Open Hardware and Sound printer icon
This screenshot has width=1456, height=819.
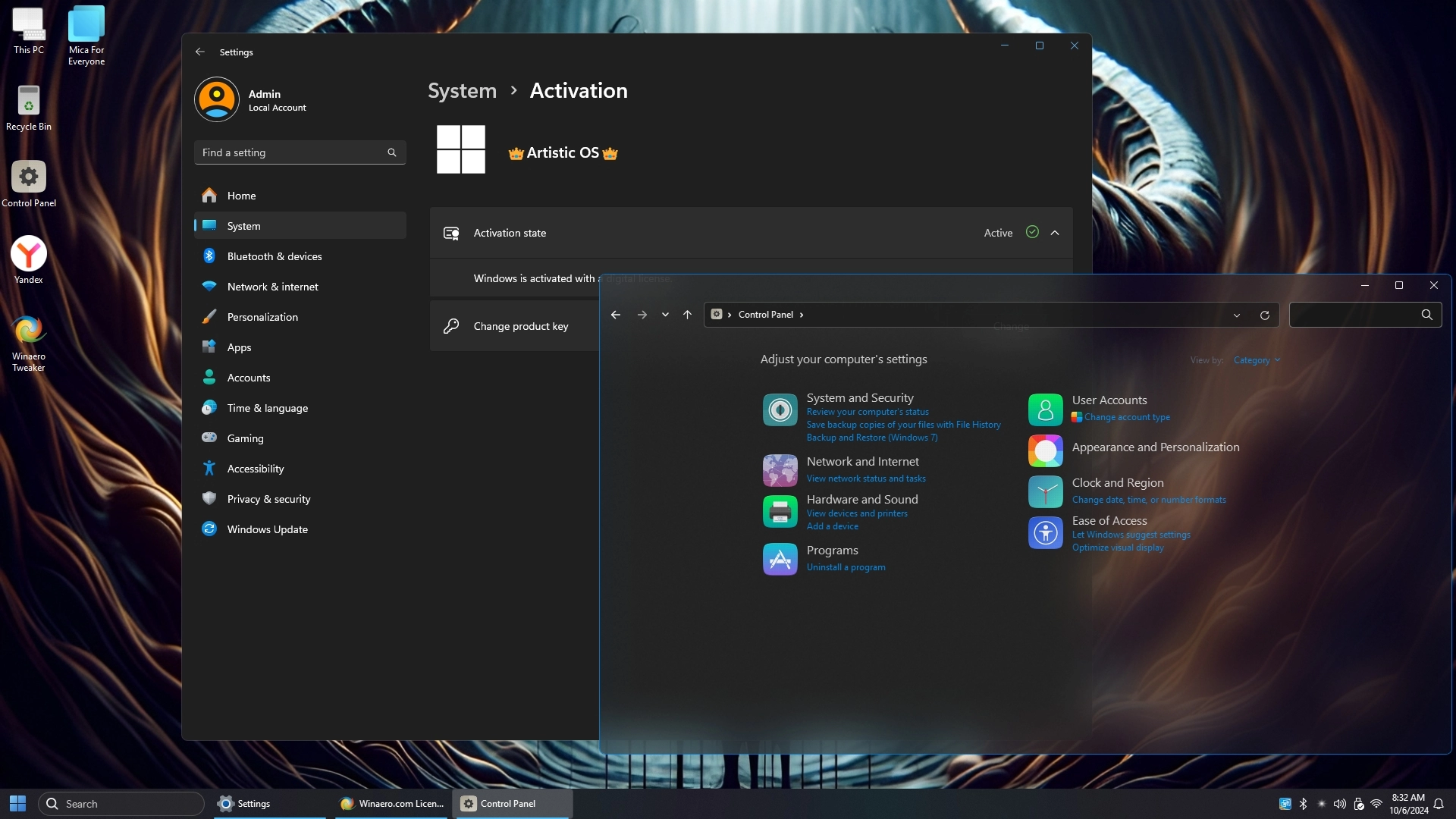point(780,512)
